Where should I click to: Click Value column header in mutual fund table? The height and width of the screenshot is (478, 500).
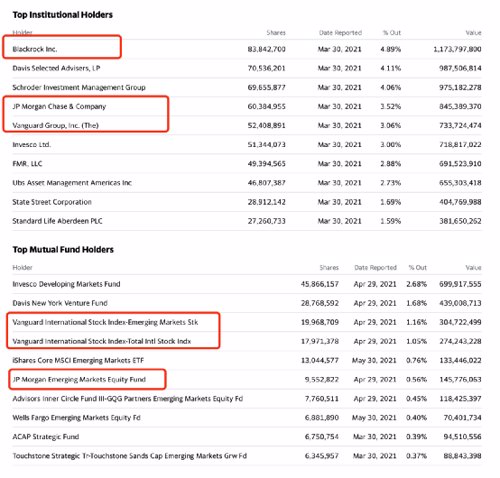[x=473, y=267]
